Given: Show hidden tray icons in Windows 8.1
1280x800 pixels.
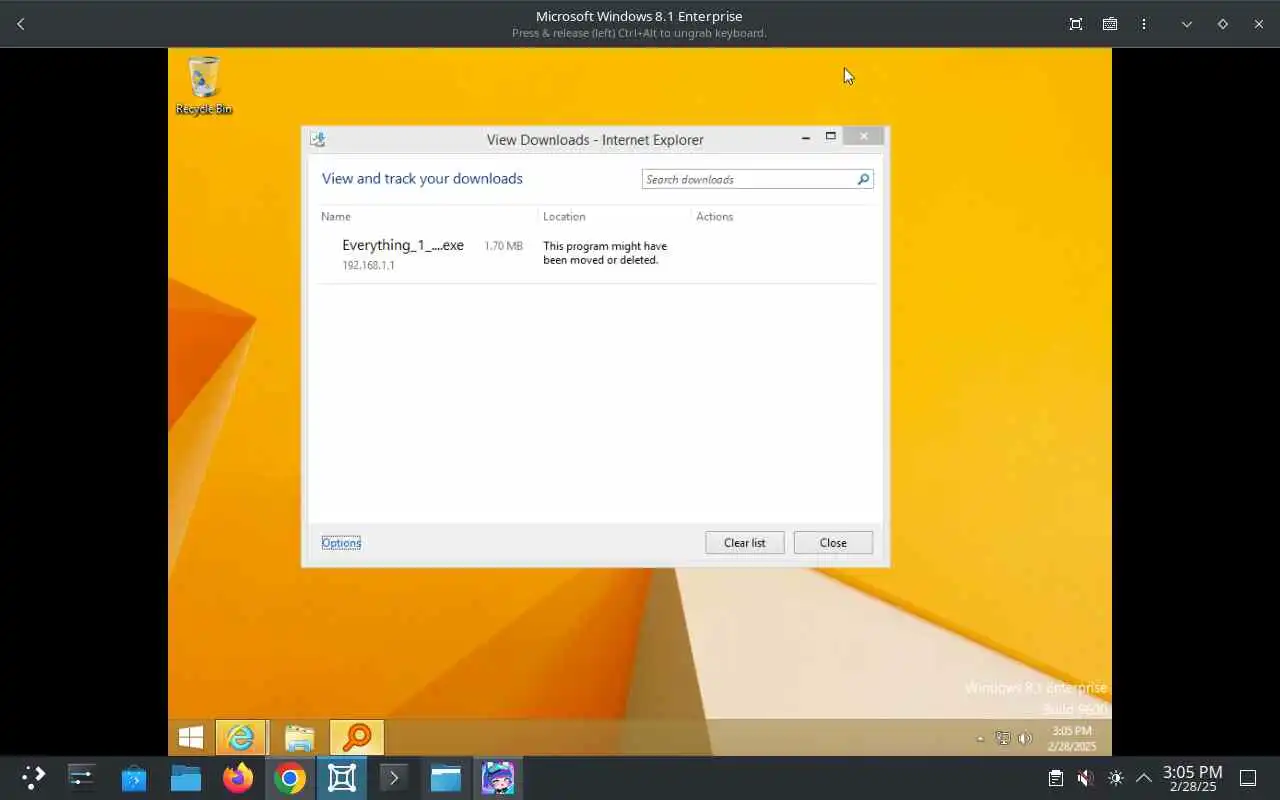Looking at the screenshot, I should click(x=979, y=739).
